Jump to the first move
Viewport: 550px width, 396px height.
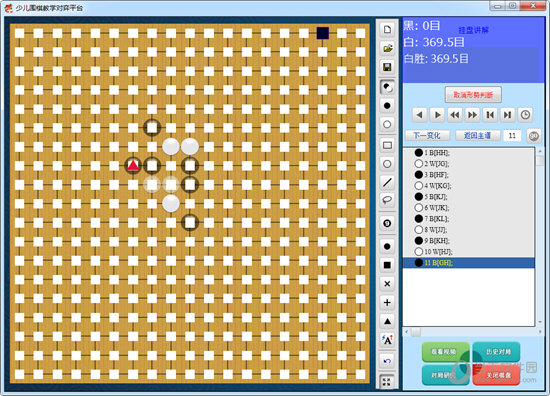point(490,115)
